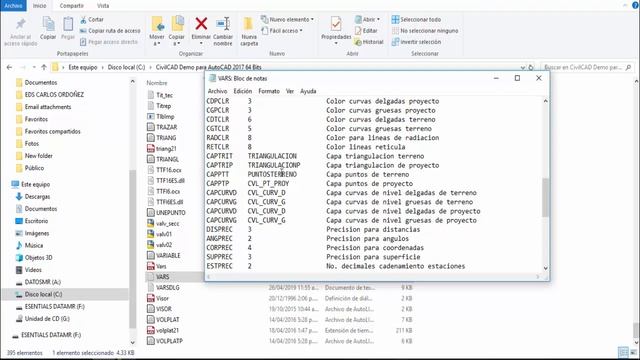Open Nuevo elemento dropdown
Screen dimensions: 640x360
(x=287, y=20)
